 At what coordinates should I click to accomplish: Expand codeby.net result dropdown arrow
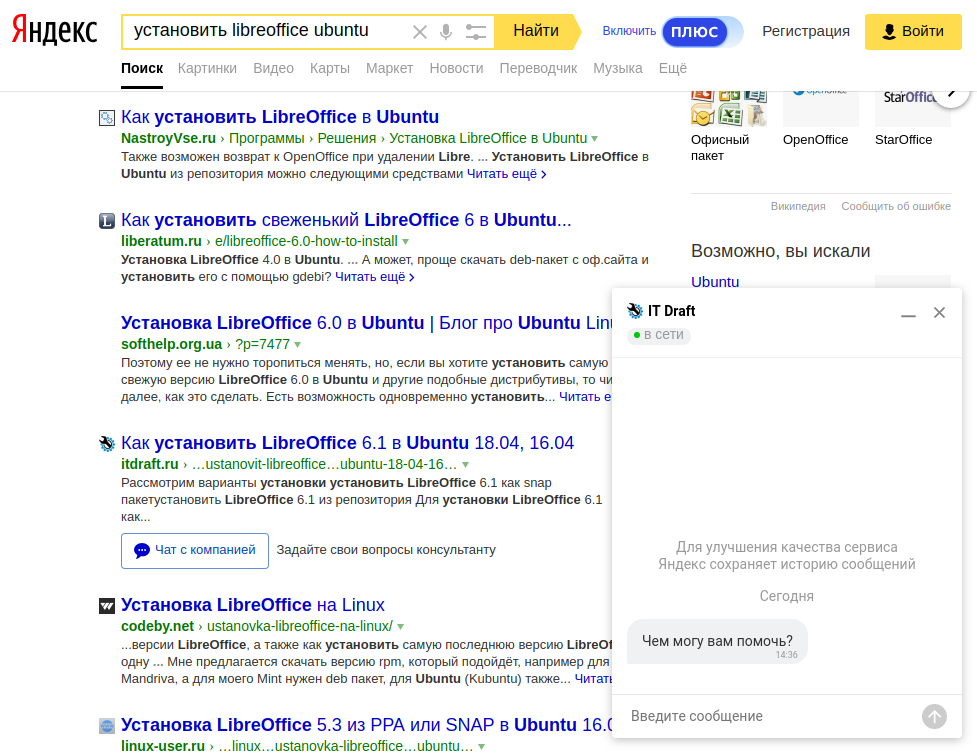401,627
